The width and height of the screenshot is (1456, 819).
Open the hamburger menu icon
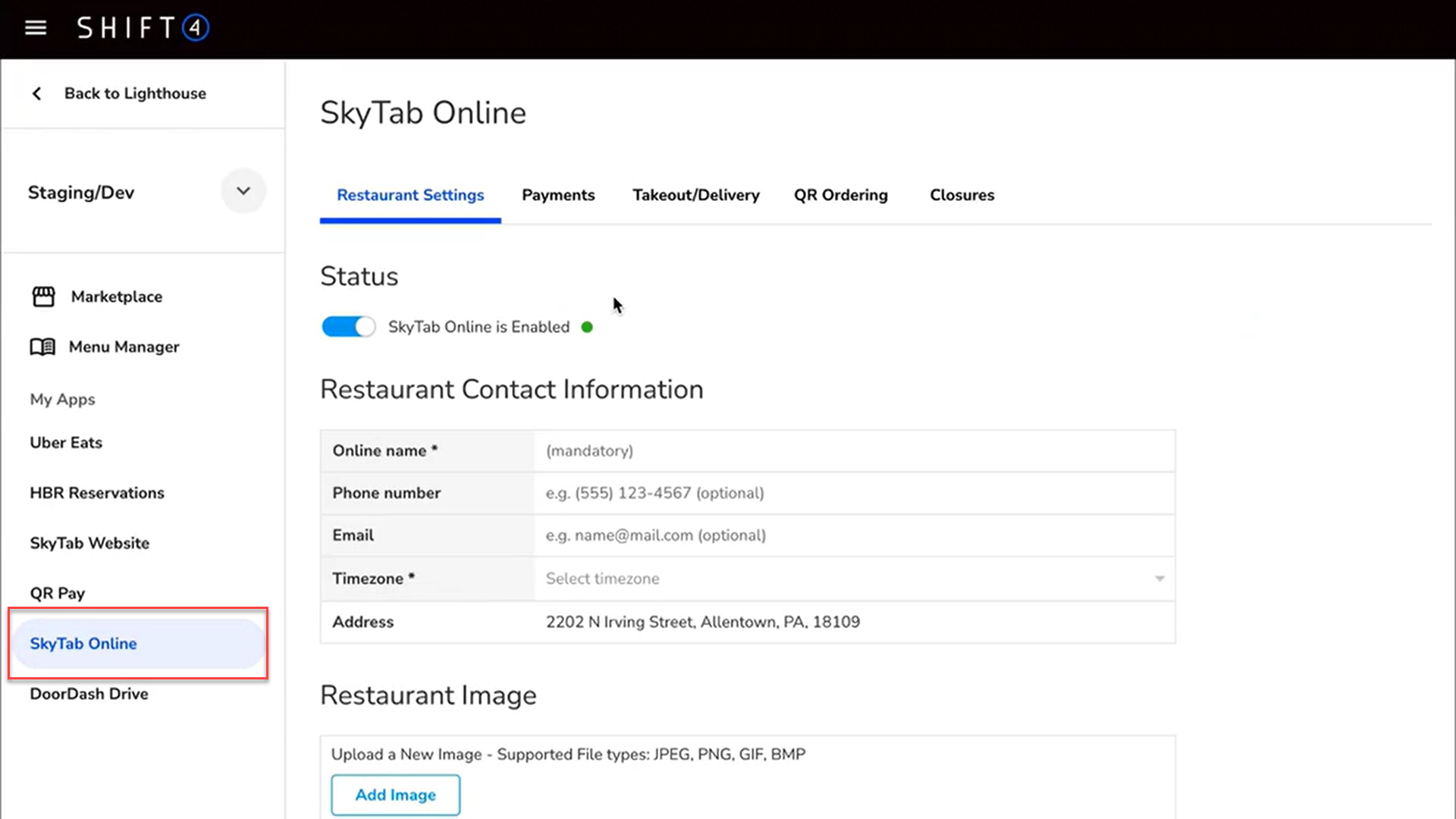click(36, 28)
